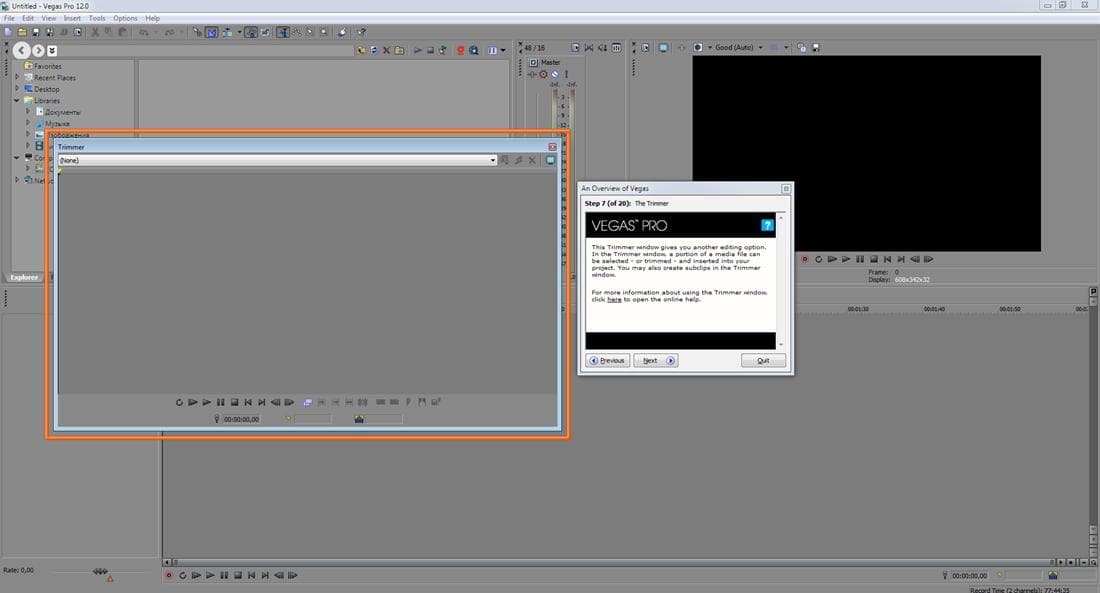Screen dimensions: 1100x593
Task: Toggle the Master bus Solo button
Action: click(566, 74)
